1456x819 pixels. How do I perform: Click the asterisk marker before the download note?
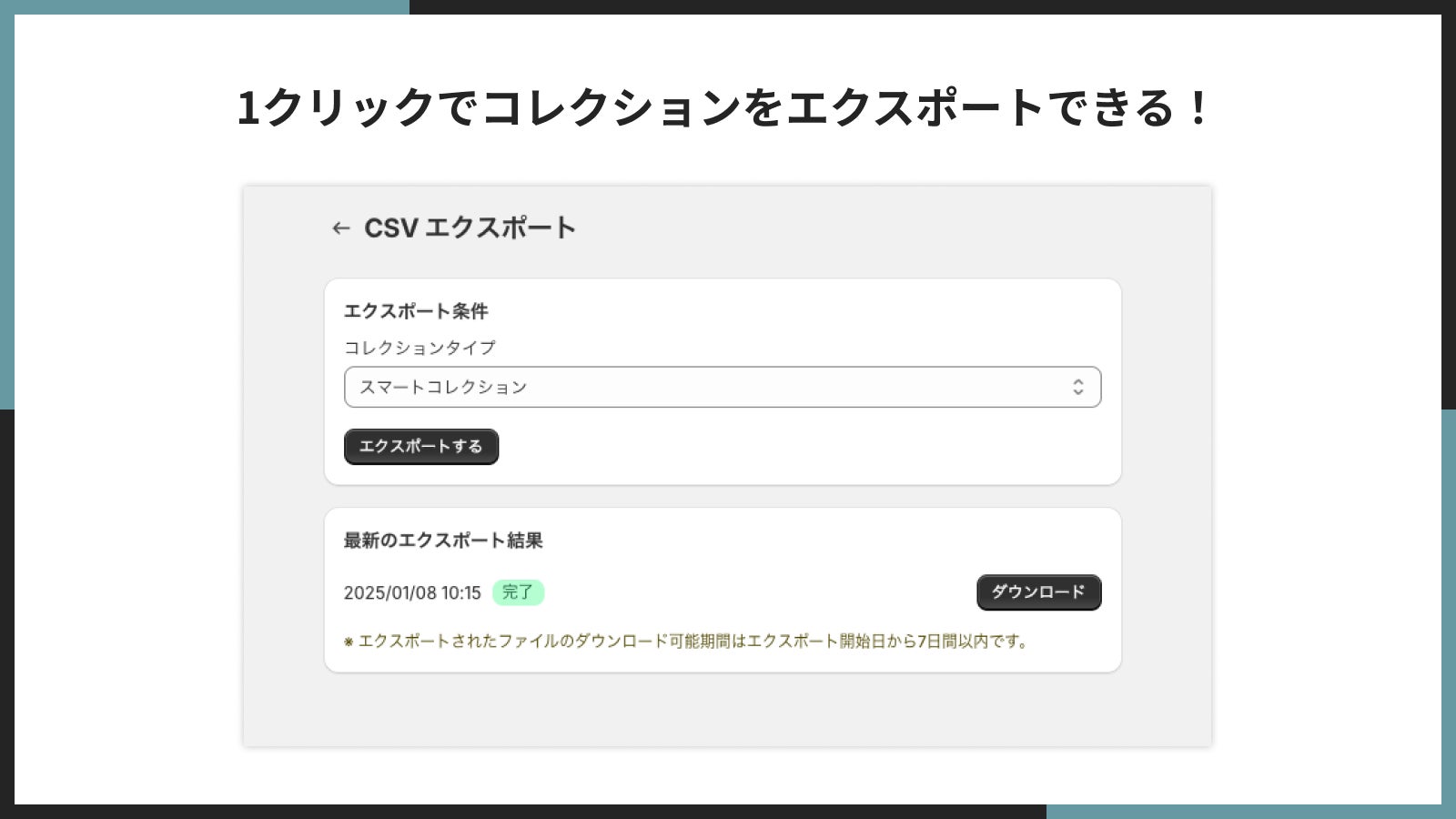tap(349, 642)
